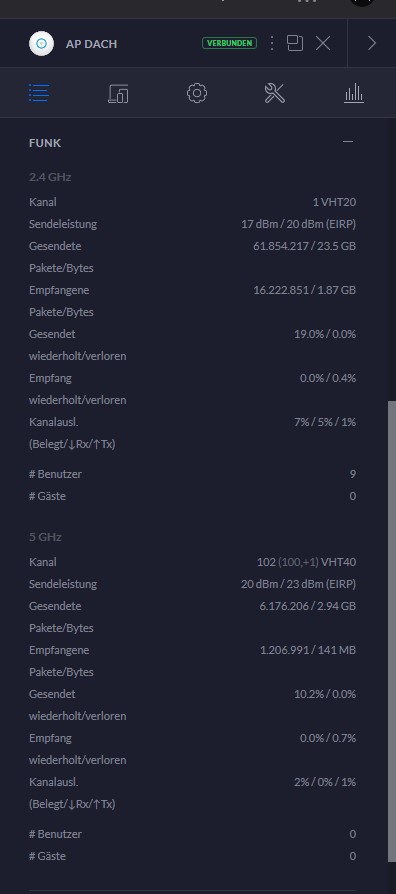This screenshot has height=894, width=396.
Task: Close the AP DACH properties panel
Action: 323,43
